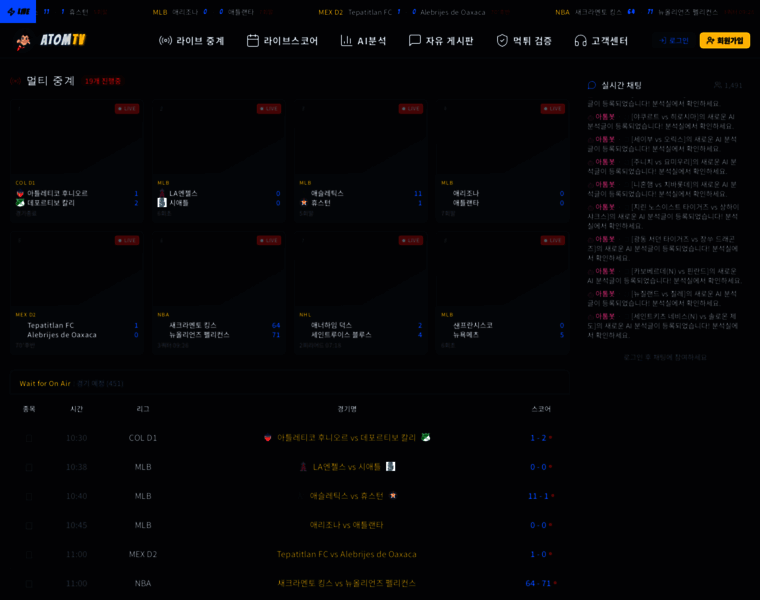This screenshot has width=760, height=600.
Task: Click the yellow 회원가입 button
Action: 725,41
